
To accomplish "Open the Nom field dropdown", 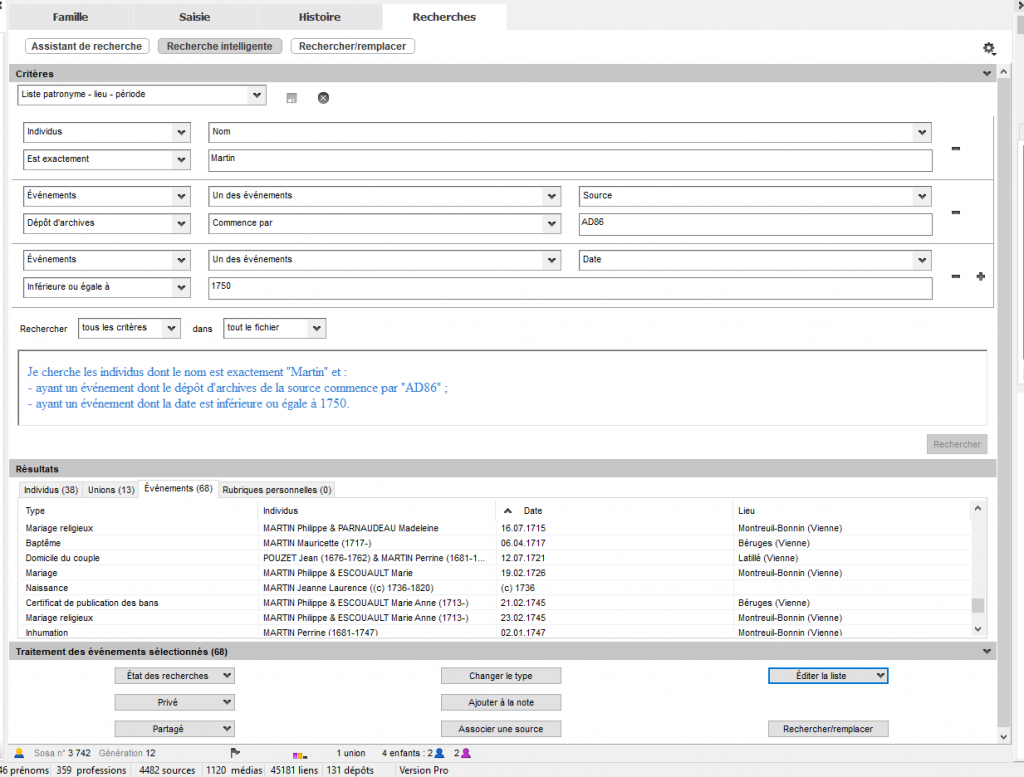I will click(x=569, y=132).
